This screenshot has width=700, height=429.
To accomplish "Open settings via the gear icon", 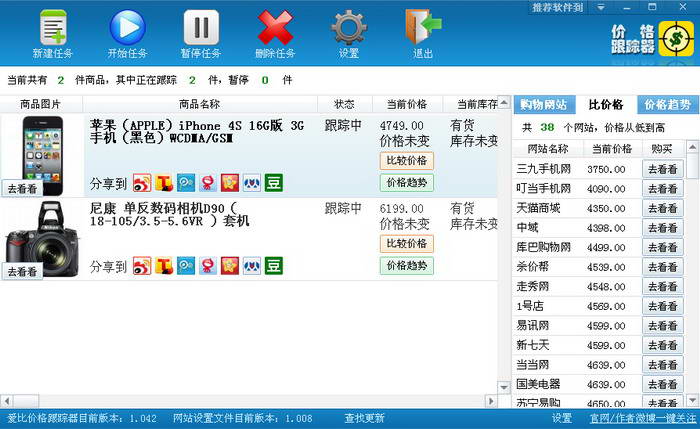I will click(x=349, y=28).
